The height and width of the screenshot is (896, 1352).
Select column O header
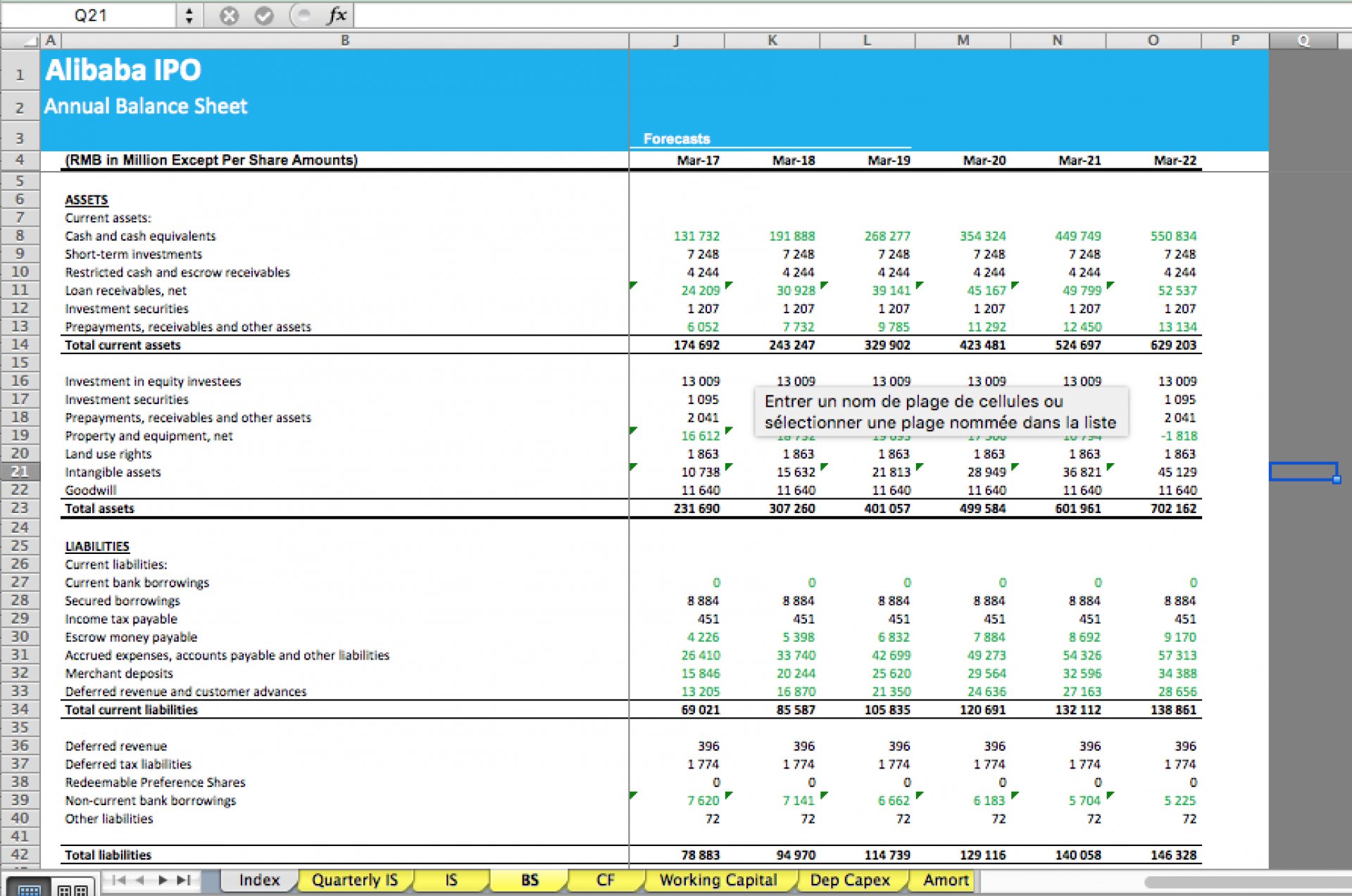pyautogui.click(x=1153, y=41)
